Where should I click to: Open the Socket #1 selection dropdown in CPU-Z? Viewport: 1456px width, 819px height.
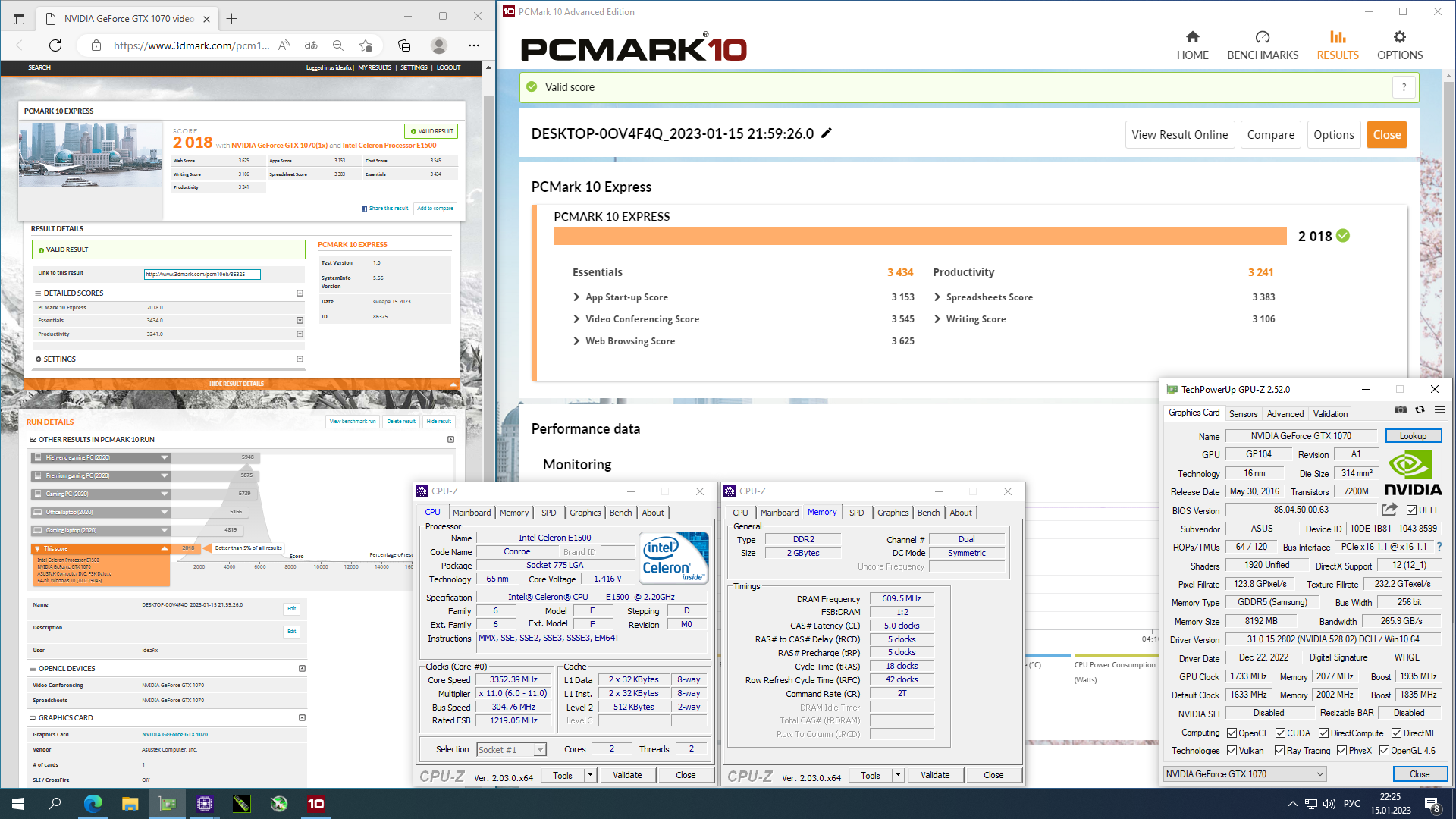point(511,749)
